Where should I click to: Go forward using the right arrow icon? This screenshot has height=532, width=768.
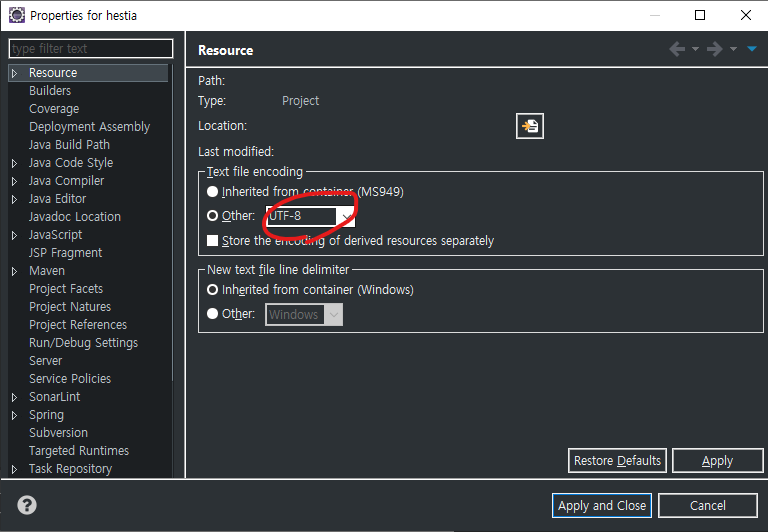point(715,49)
